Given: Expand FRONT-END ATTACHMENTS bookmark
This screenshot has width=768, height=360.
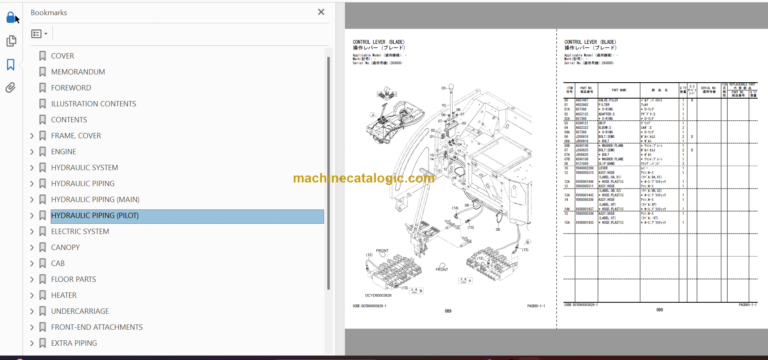Looking at the screenshot, I should coord(32,327).
